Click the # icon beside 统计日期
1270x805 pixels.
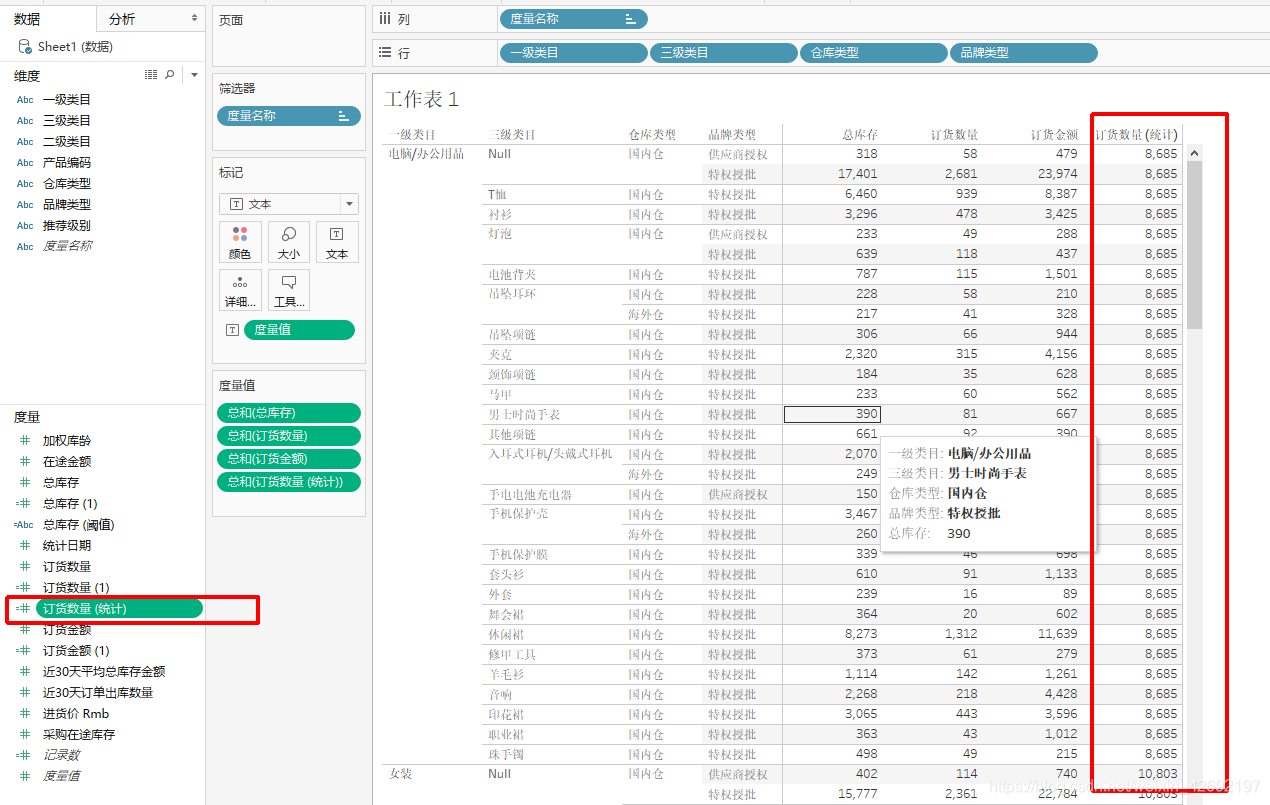25,546
